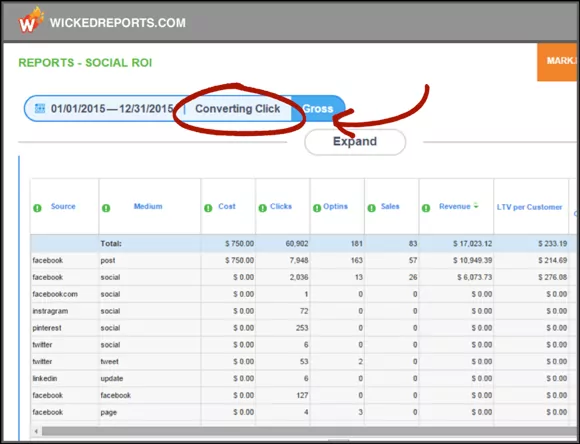
Task: Click green info icon beside Optins
Action: click(x=317, y=208)
